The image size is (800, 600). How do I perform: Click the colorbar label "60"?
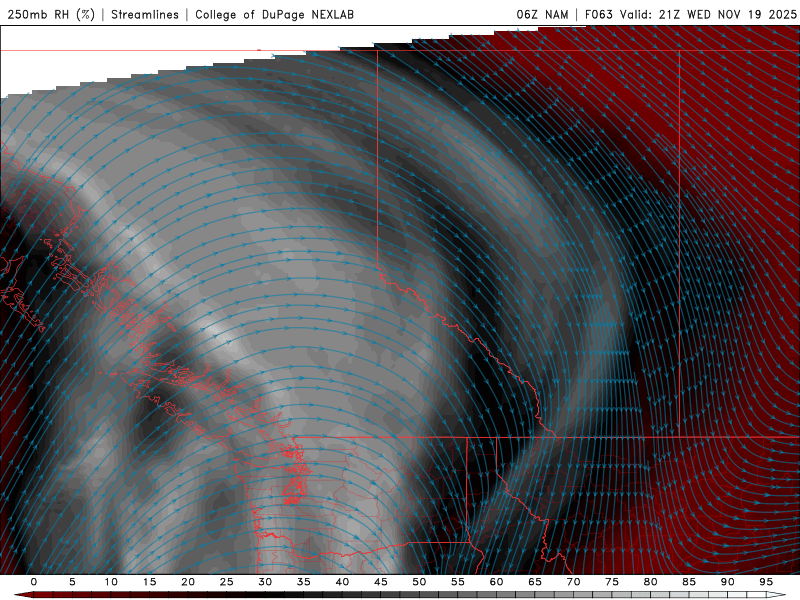(496, 582)
